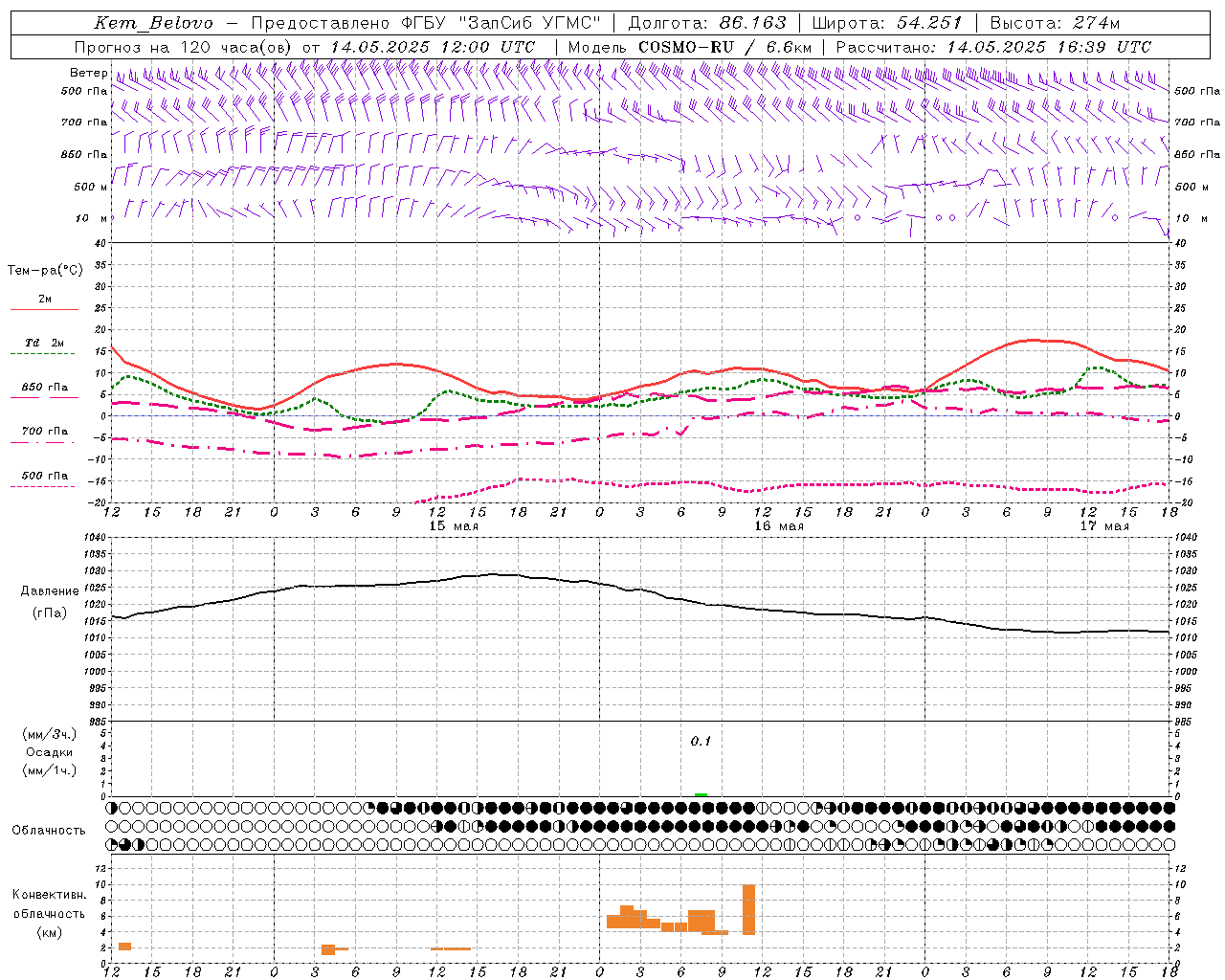Screen dimensions: 1225x980
Task: Click the Высота: 274м value
Action: (1055, 23)
